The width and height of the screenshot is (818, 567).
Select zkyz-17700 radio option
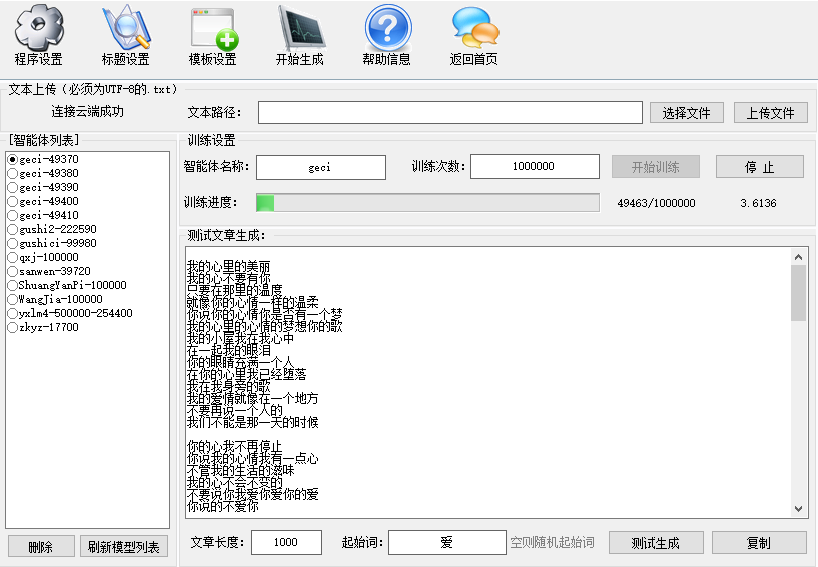13,327
